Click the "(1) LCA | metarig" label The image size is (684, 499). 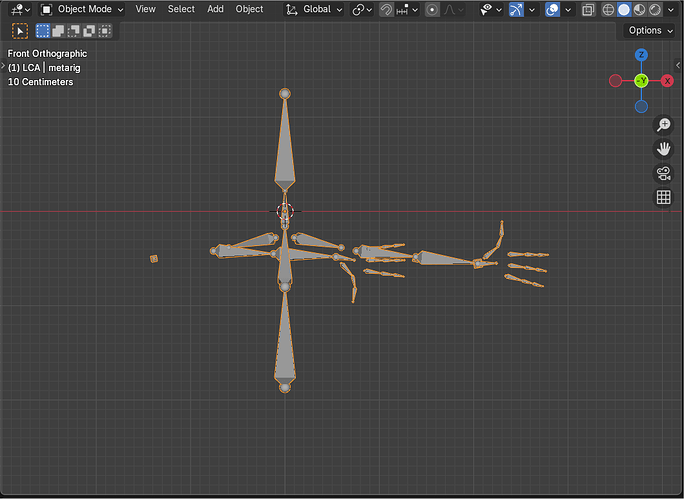(x=44, y=68)
